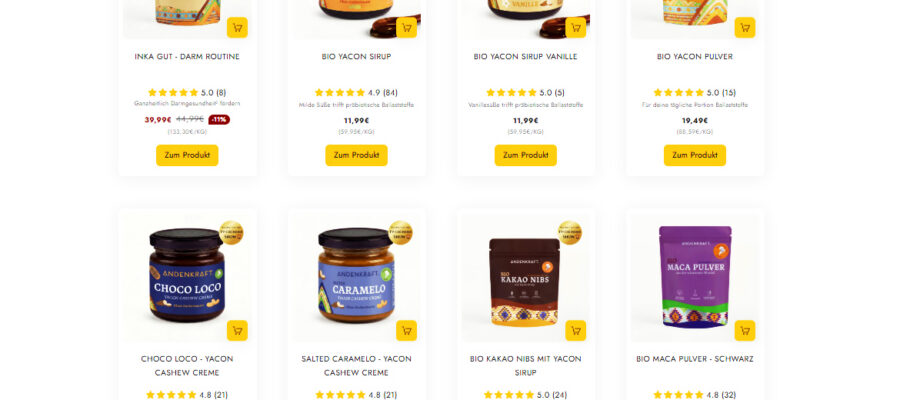Image resolution: width=900 pixels, height=400 pixels.
Task: Add Inka Gut Darm Routine to cart
Action: (x=237, y=28)
